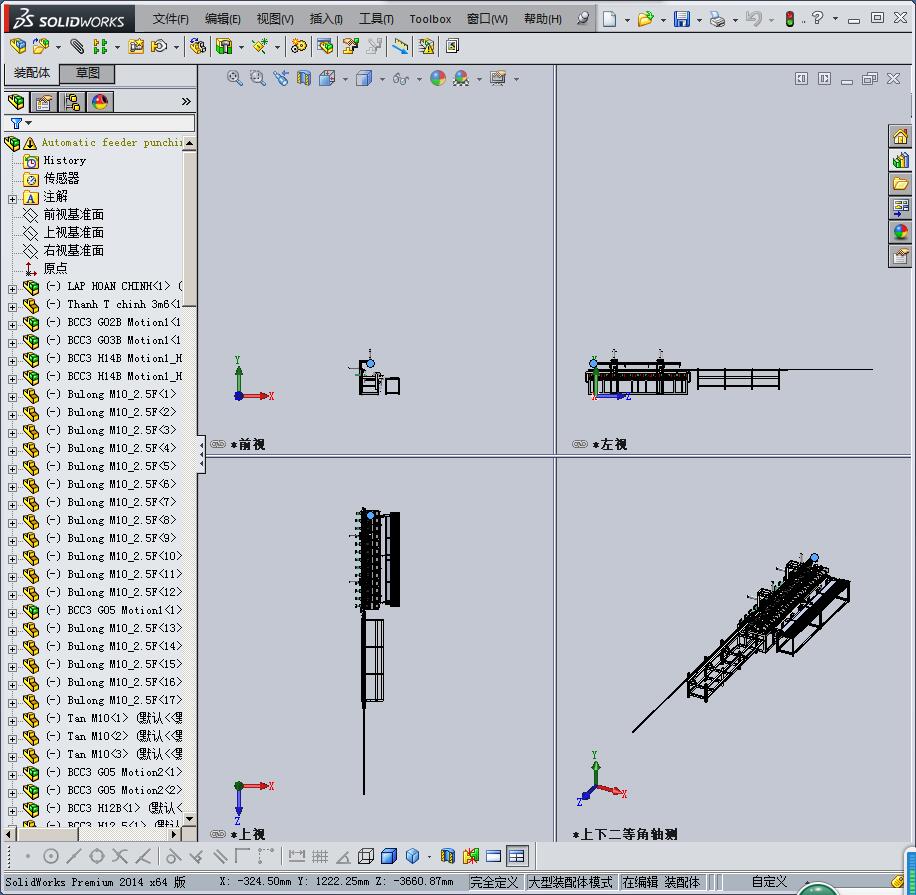Open the 视图(V) menu
The width and height of the screenshot is (916, 895).
(275, 19)
